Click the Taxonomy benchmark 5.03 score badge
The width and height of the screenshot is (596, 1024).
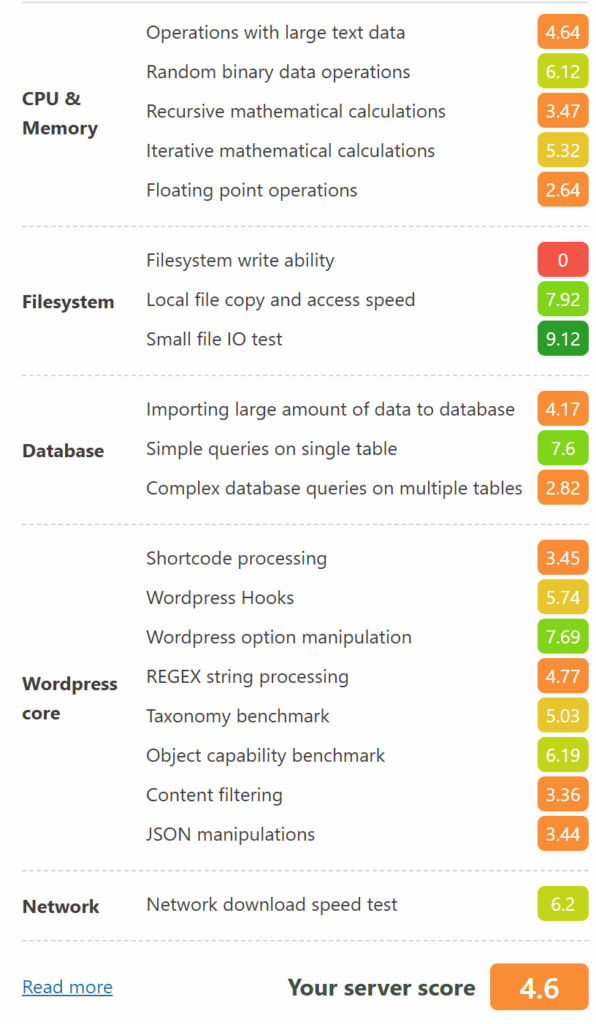[563, 715]
